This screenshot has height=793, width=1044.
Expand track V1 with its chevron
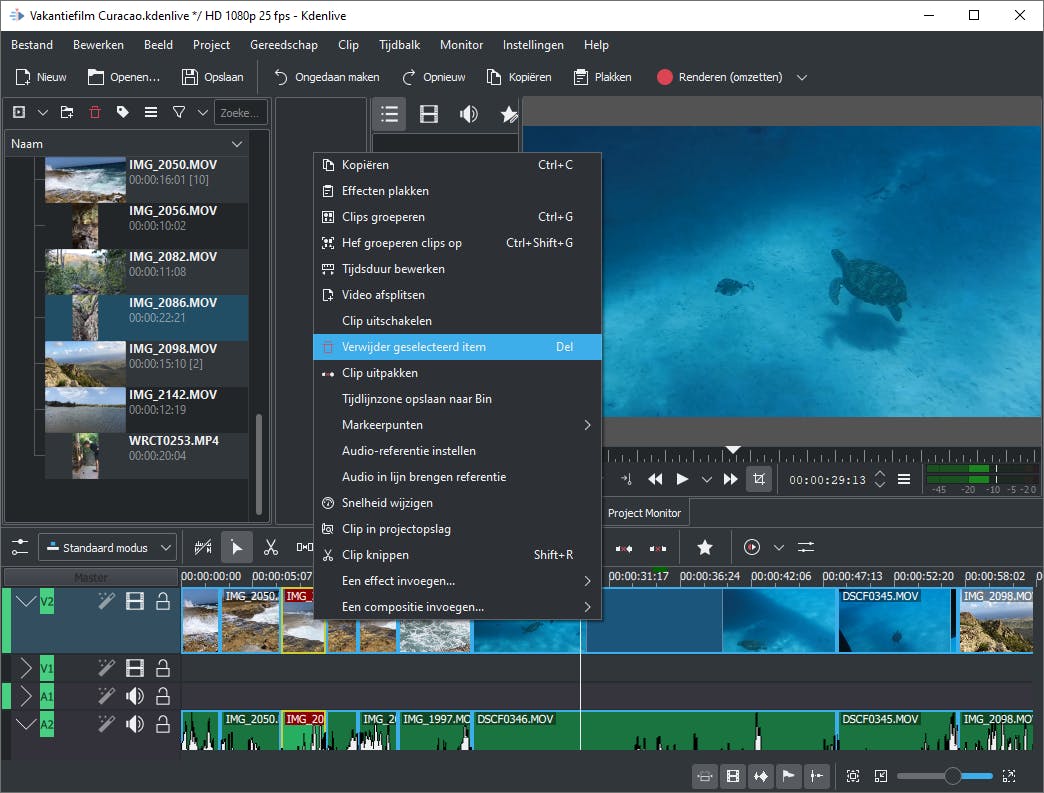(x=26, y=668)
